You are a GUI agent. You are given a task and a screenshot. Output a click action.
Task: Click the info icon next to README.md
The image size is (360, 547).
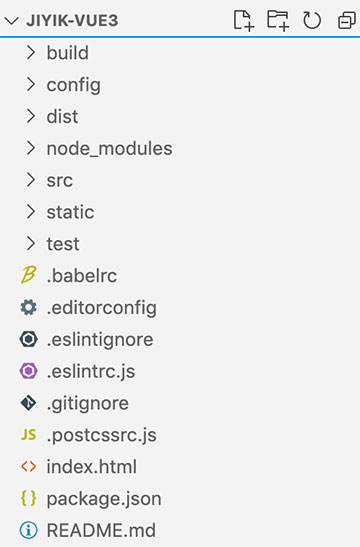28,530
